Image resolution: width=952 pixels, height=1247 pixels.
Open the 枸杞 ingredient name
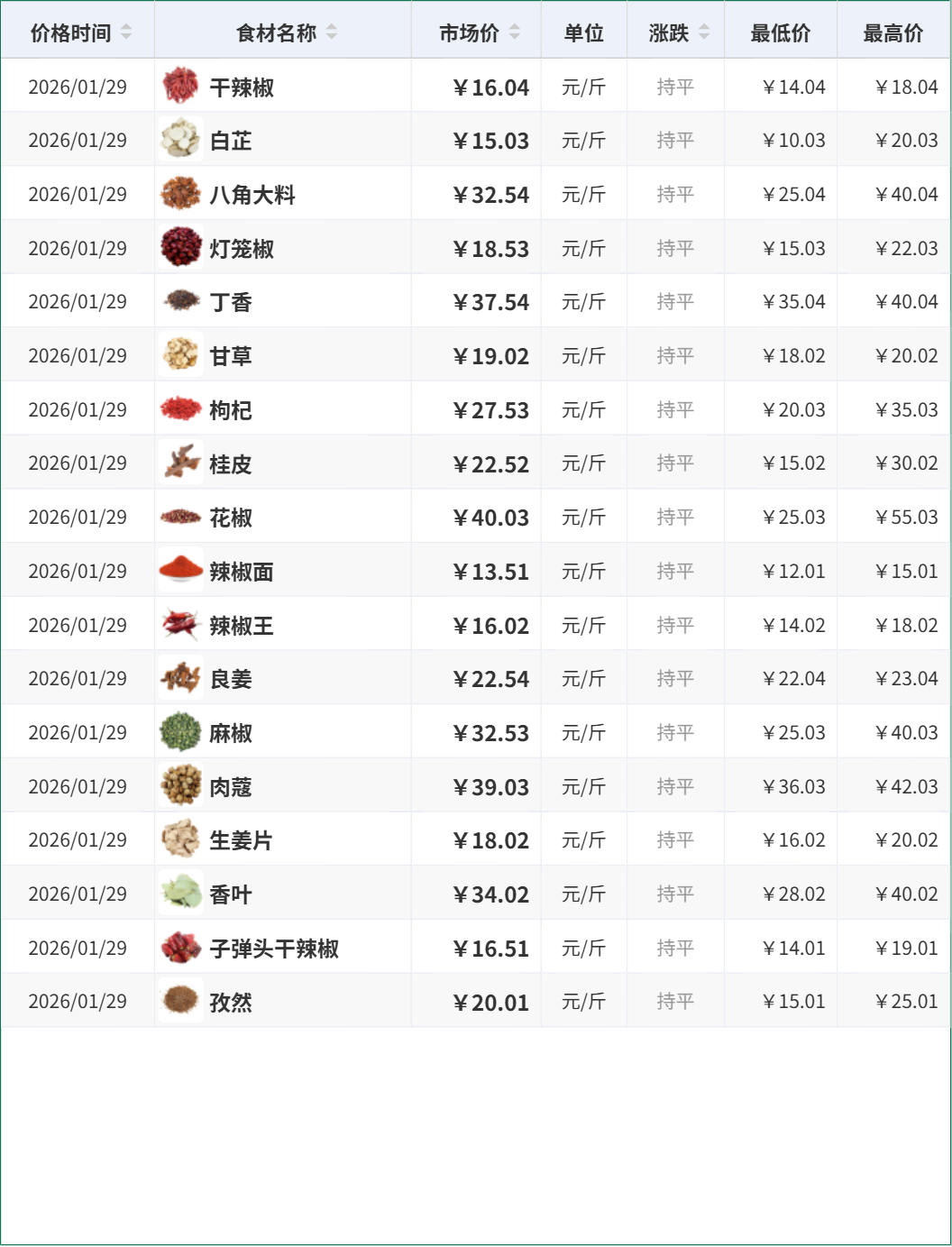tap(231, 410)
